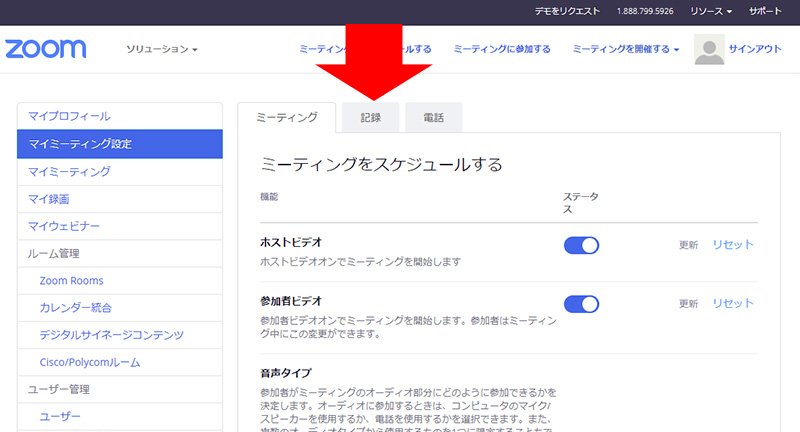Select Zoom Rooms under ルーム管理
This screenshot has width=800, height=432.
(71, 281)
